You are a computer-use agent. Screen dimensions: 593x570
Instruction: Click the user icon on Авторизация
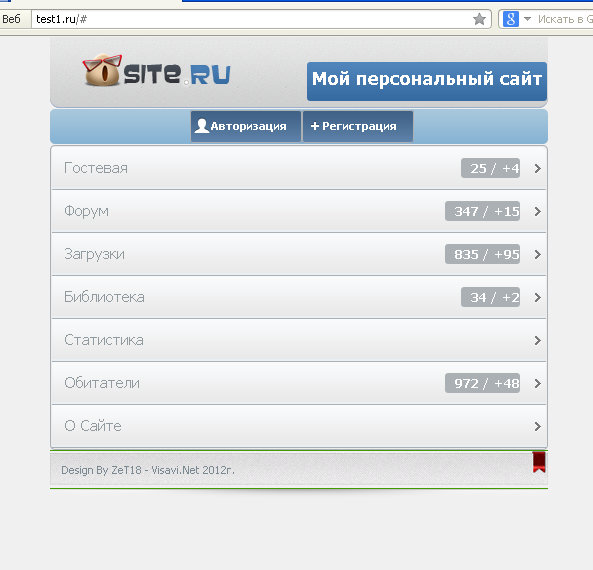[x=202, y=126]
